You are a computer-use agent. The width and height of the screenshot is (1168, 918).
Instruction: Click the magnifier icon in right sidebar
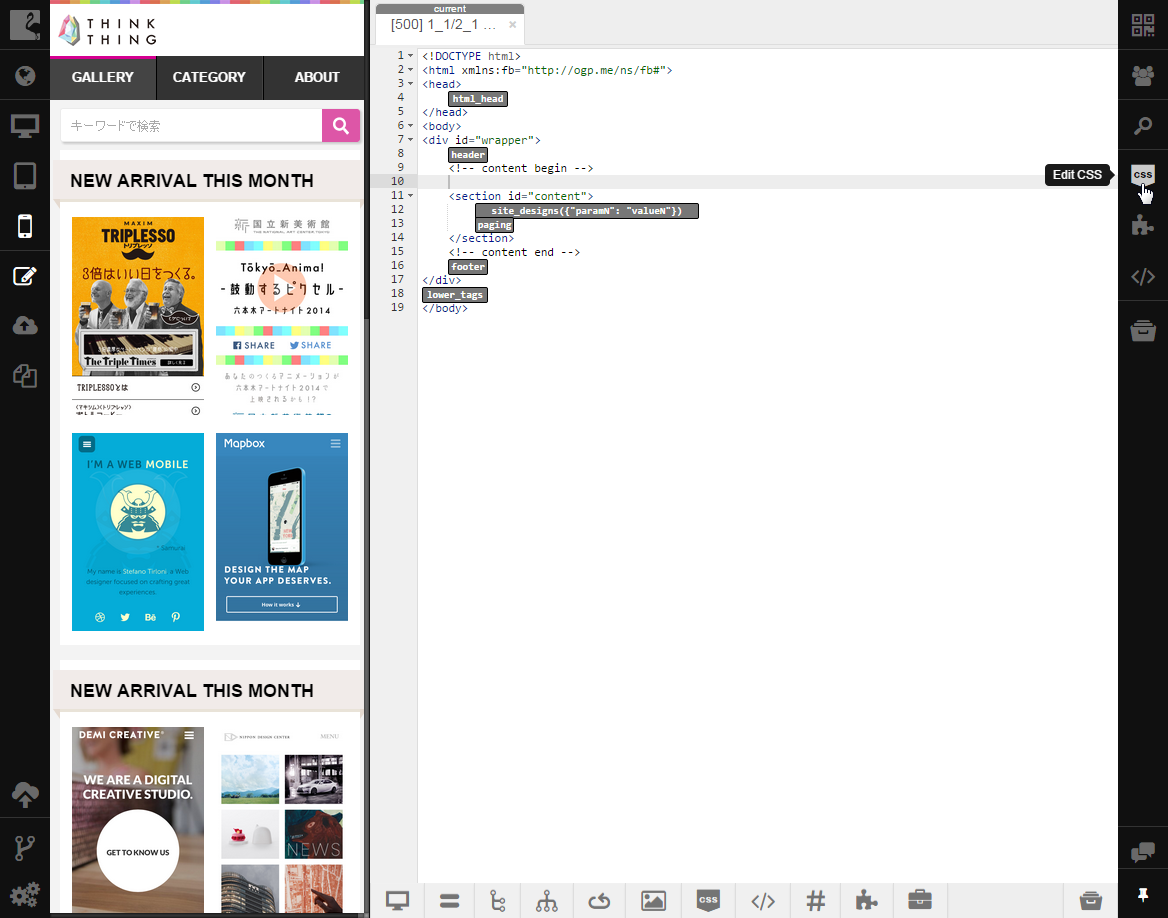pyautogui.click(x=1143, y=126)
